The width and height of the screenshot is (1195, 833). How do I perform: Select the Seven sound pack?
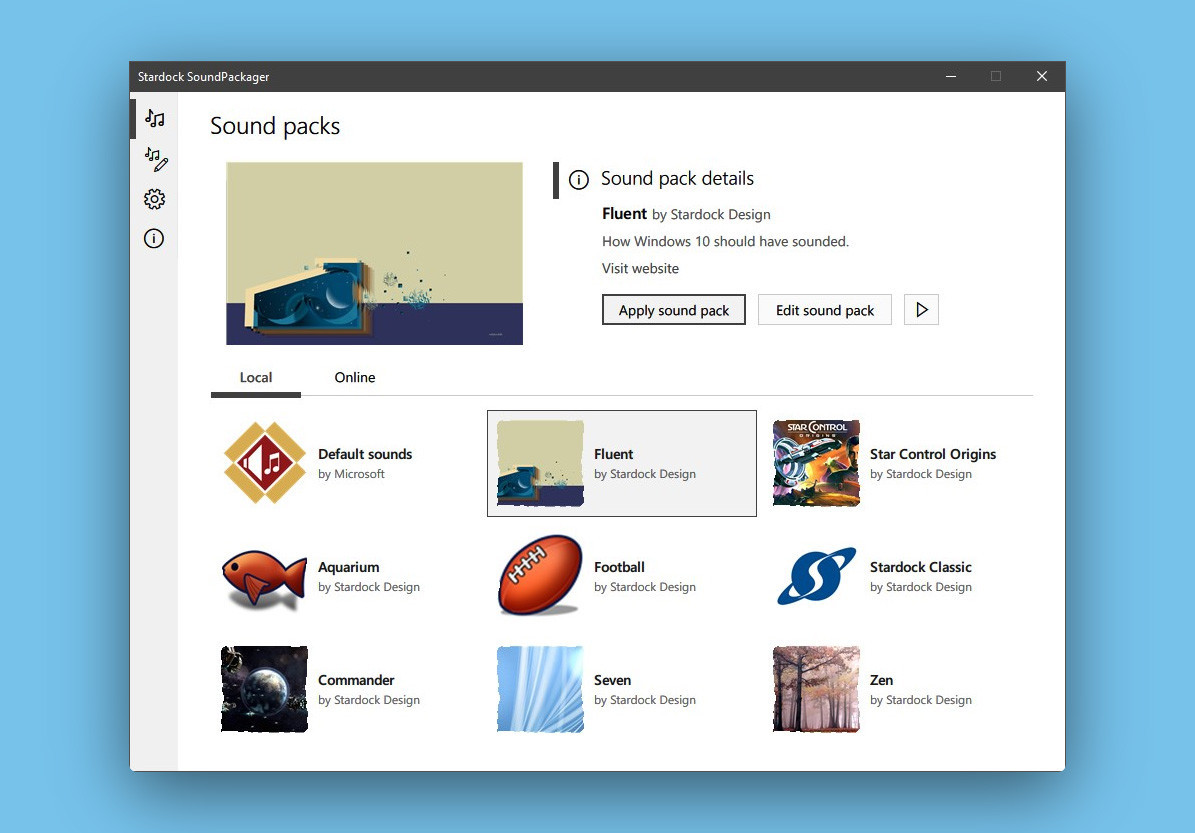tap(540, 689)
